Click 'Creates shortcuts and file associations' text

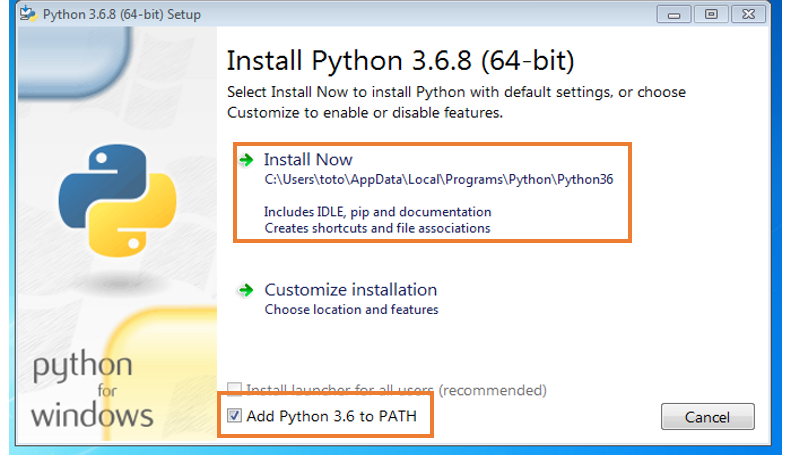click(x=377, y=228)
